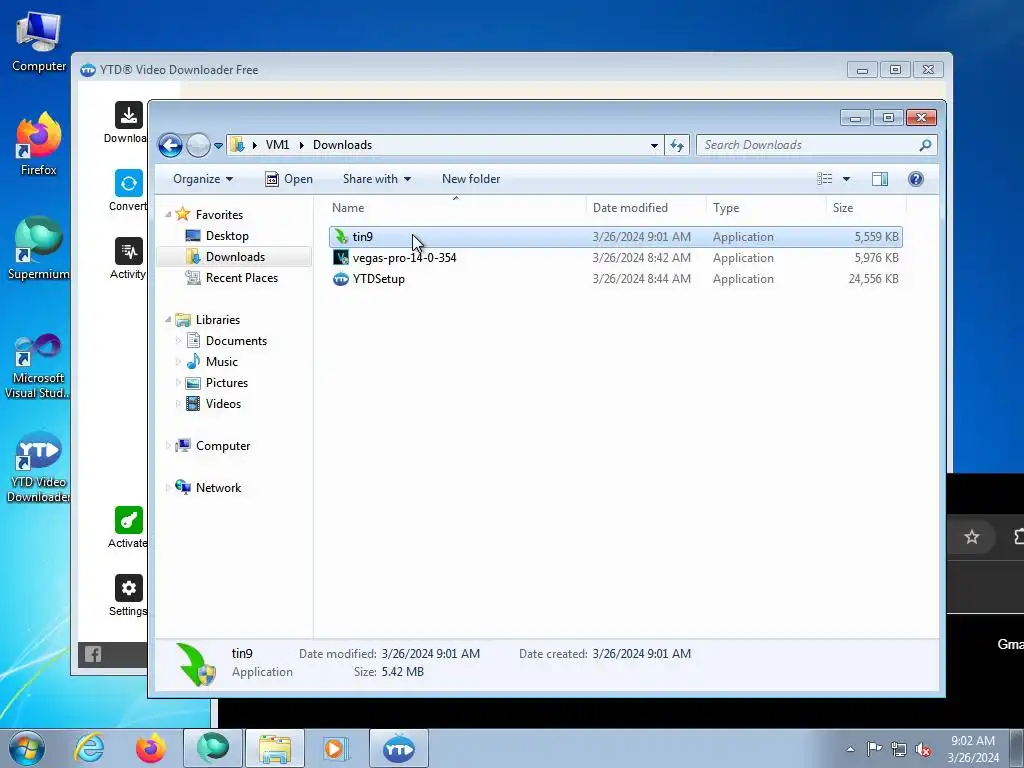Click the search magnifier icon in Explorer
Screen dimensions: 1024x768
pyautogui.click(x=925, y=145)
